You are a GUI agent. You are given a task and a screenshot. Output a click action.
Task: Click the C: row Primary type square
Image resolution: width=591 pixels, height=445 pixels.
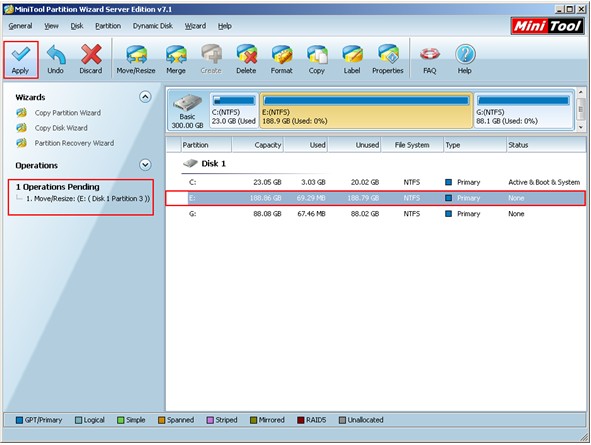point(449,182)
